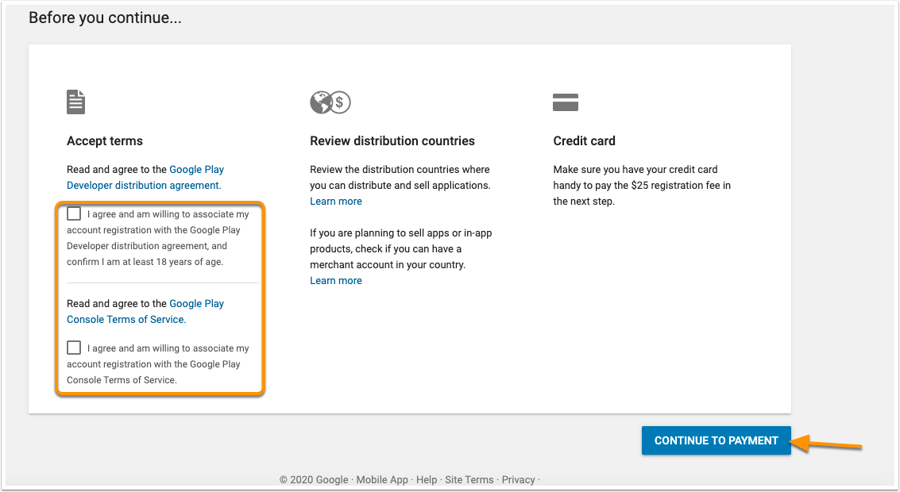Screen dimensions: 900x492
Task: Click Learn more about merchant accounts
Action: [x=336, y=281]
